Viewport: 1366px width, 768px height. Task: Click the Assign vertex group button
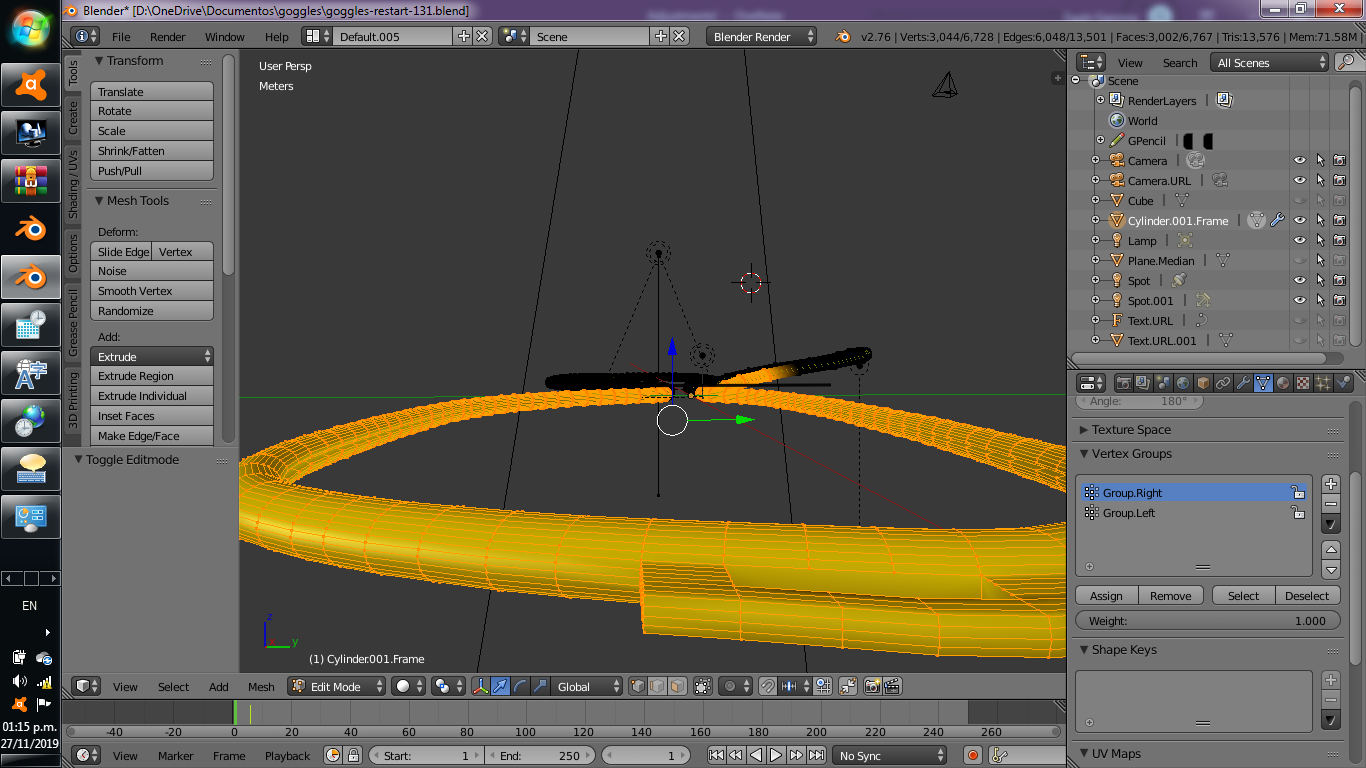1106,595
